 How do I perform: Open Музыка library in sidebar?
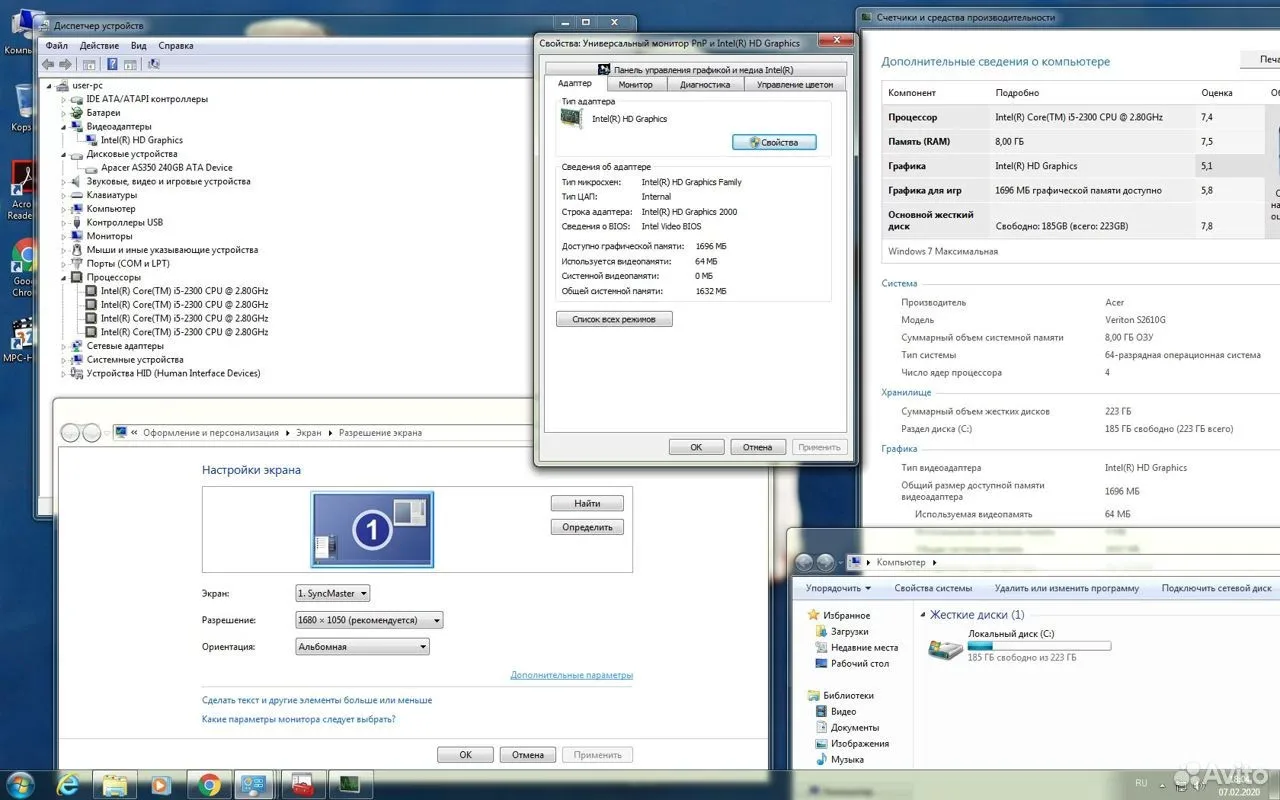pos(847,759)
